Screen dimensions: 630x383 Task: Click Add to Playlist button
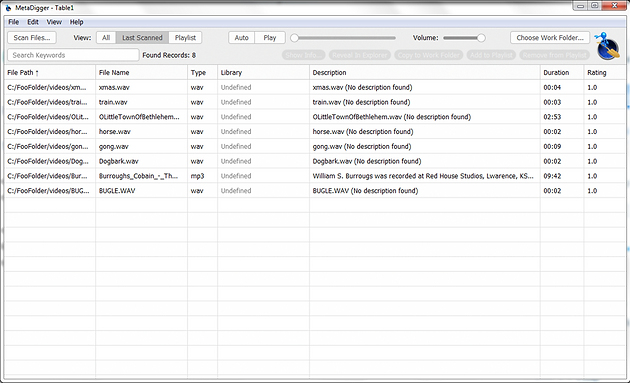click(491, 55)
